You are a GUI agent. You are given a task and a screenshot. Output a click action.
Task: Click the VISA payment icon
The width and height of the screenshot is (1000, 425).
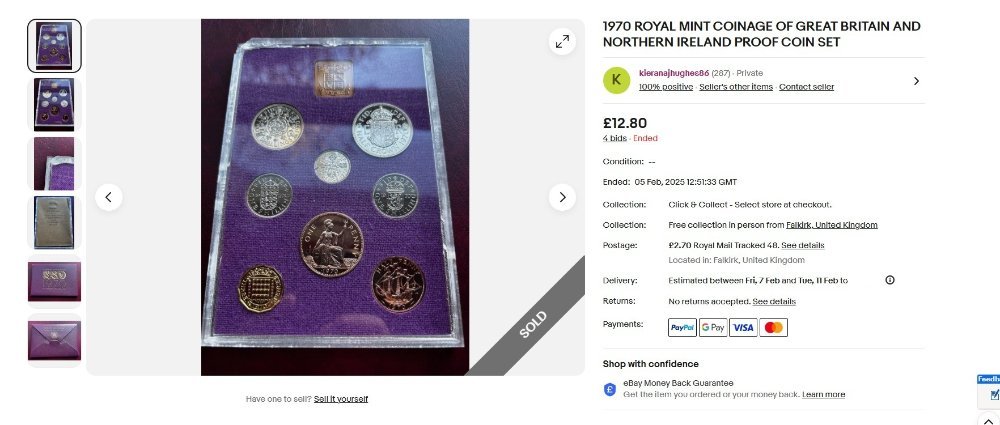tap(743, 327)
